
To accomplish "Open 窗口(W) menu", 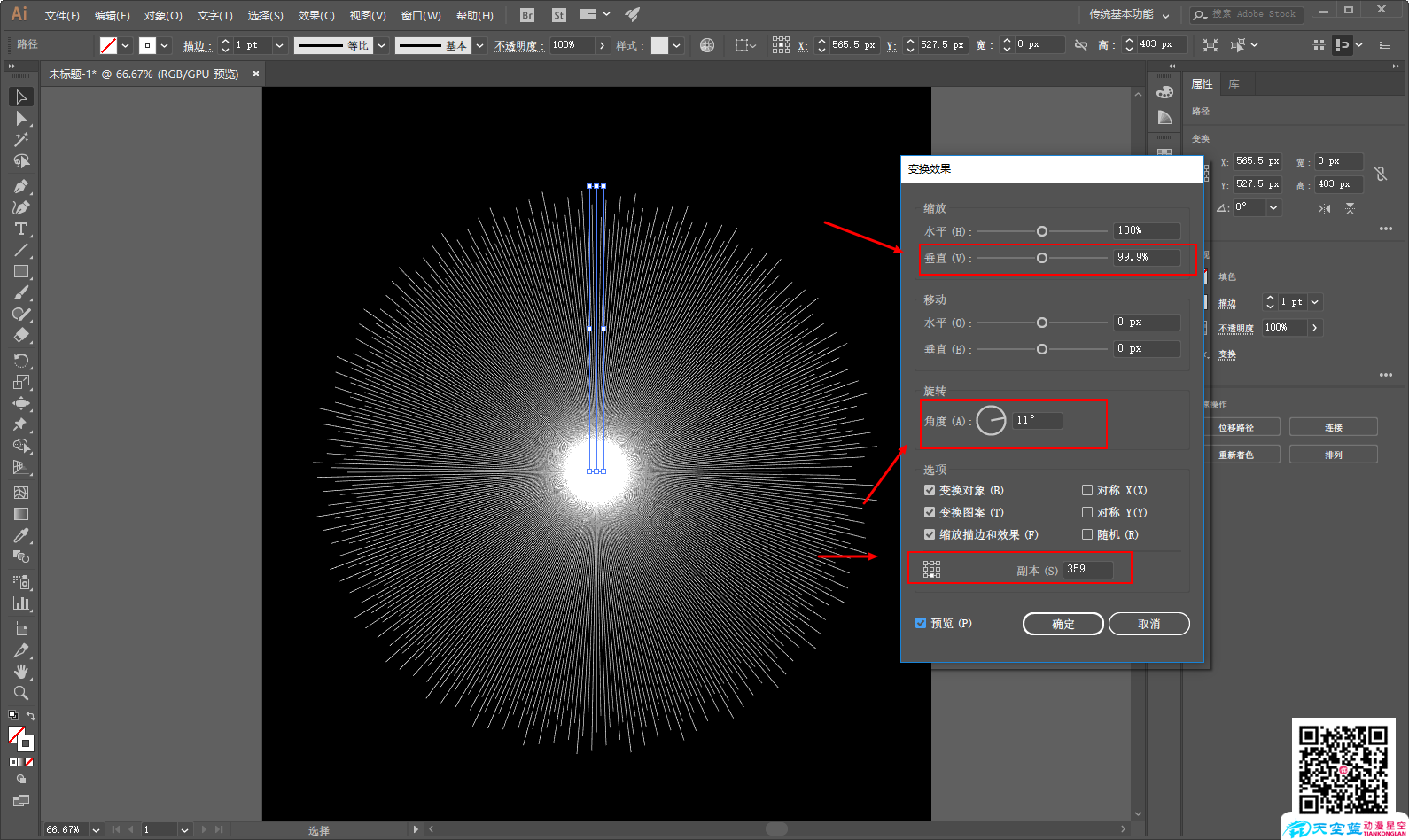I will click(421, 16).
